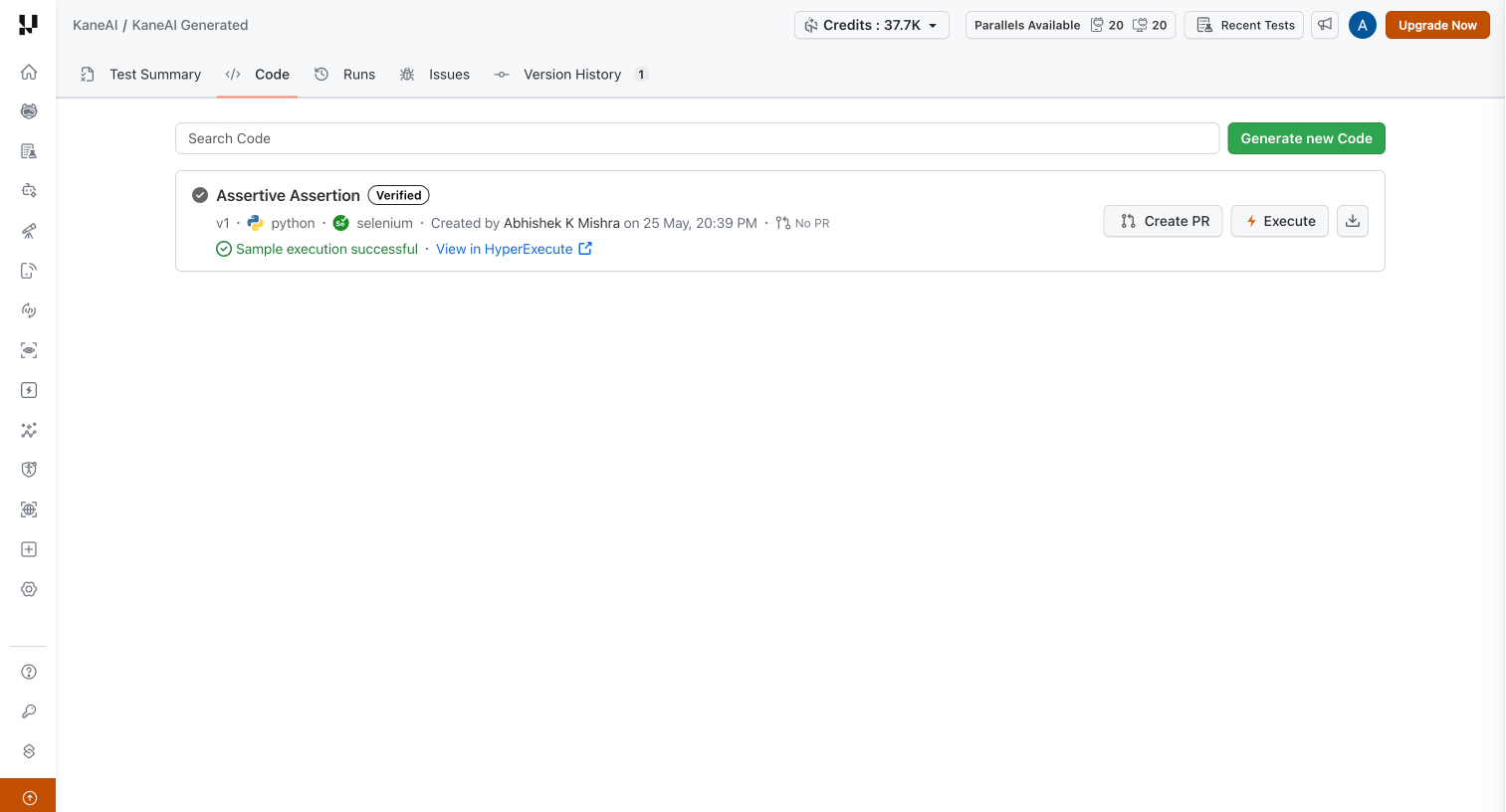Image resolution: width=1506 pixels, height=812 pixels.
Task: Open the settings gear icon in sidebar
Action: click(29, 589)
